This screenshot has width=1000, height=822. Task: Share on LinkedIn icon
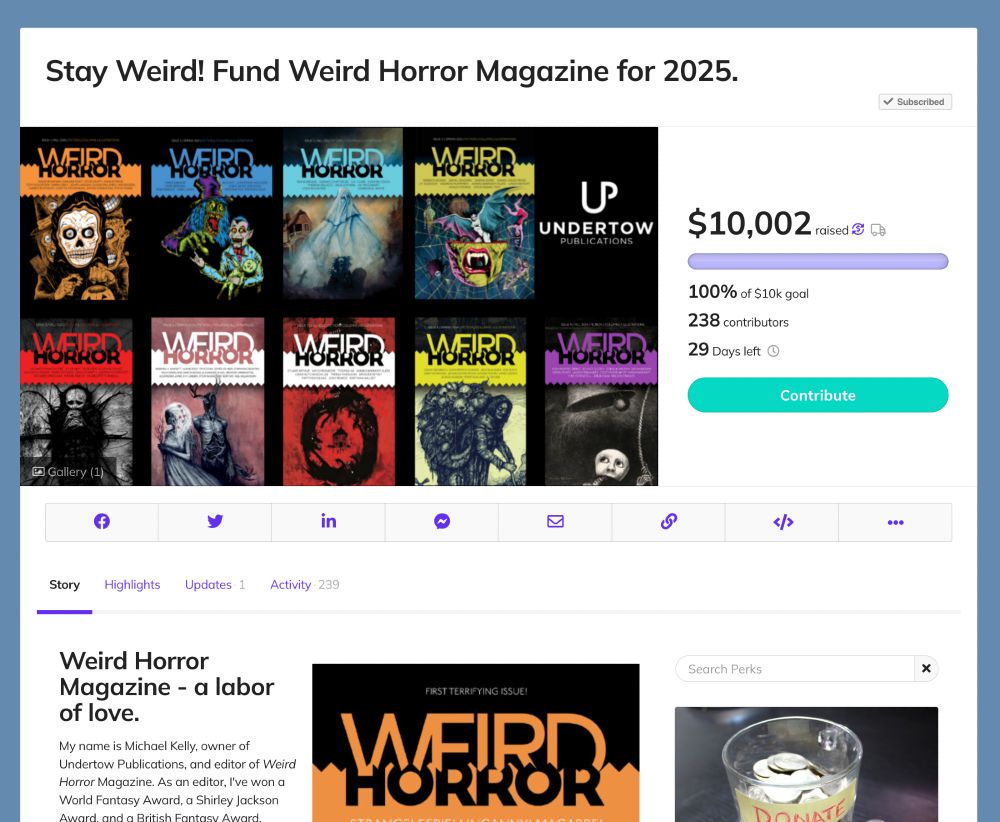pyautogui.click(x=328, y=522)
